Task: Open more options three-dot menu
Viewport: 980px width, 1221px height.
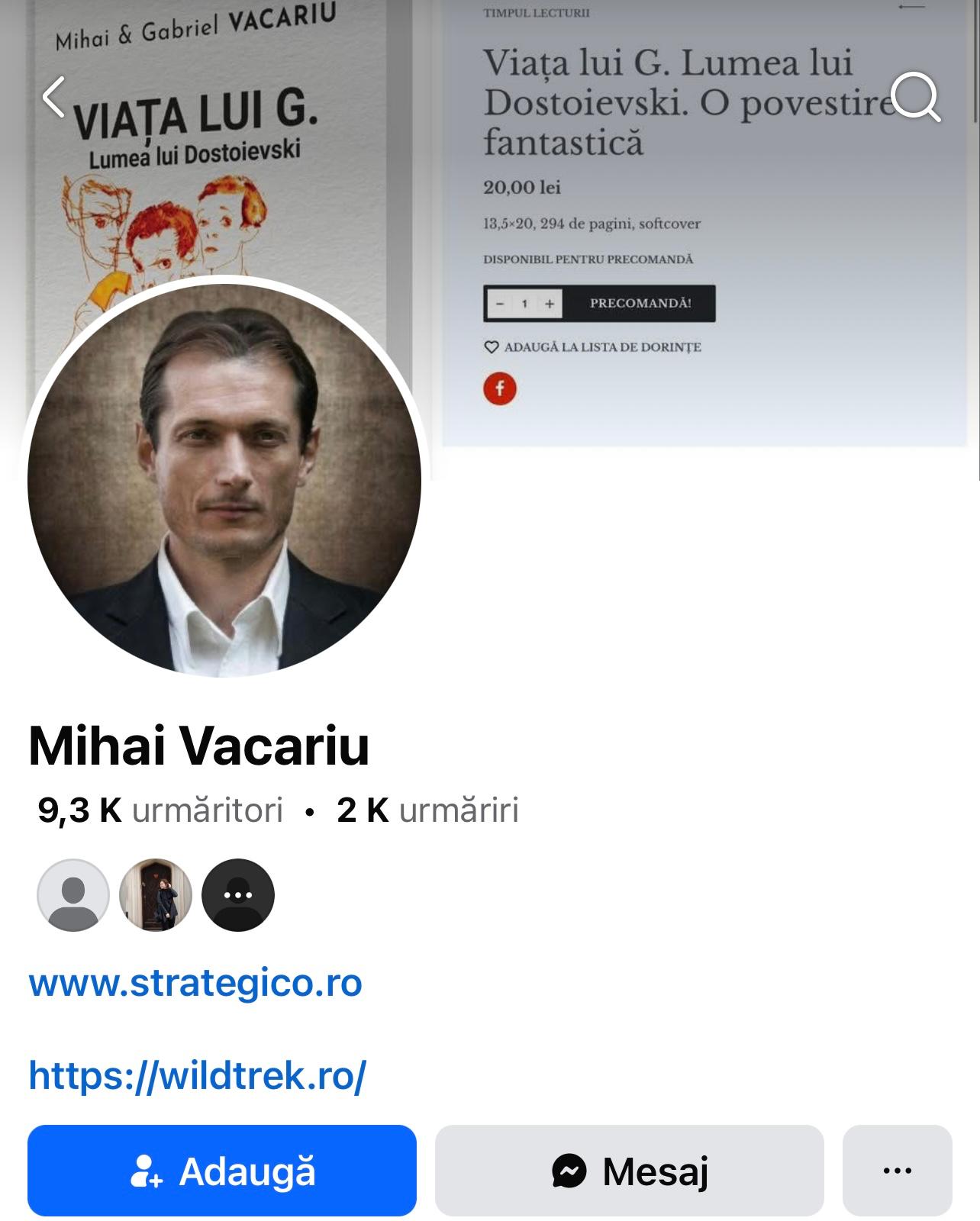Action: (898, 1171)
